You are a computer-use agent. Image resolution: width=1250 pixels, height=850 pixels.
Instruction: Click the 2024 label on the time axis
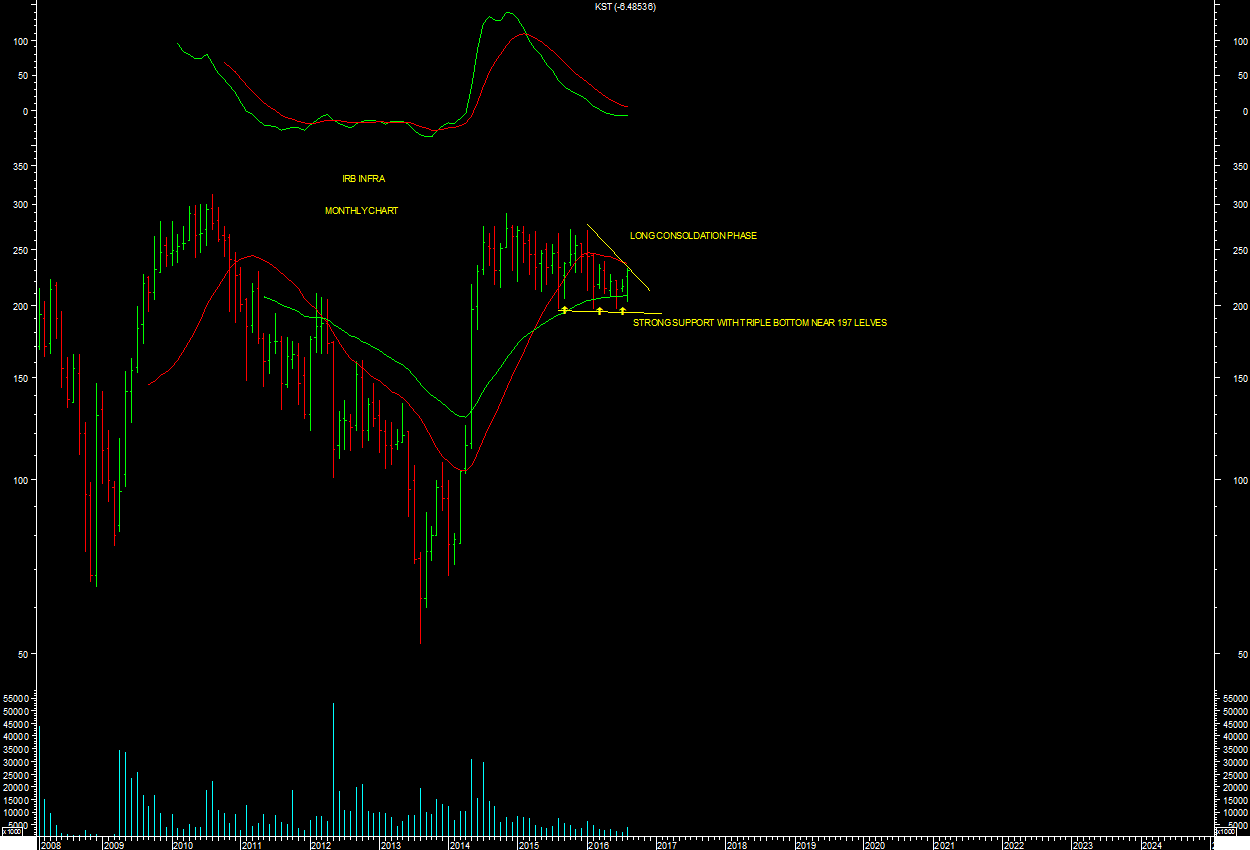pyautogui.click(x=1151, y=845)
